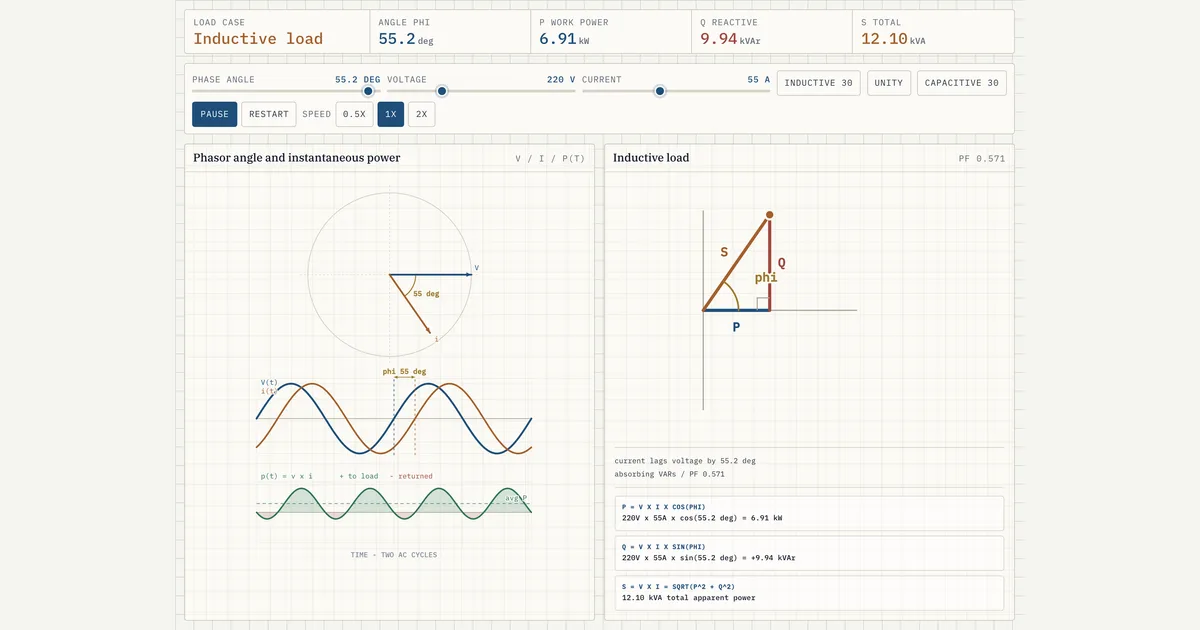This screenshot has height=630, width=1200.
Task: Click the 'Q = V x I x SIN(PHI)' formula box
Action: [x=808, y=553]
